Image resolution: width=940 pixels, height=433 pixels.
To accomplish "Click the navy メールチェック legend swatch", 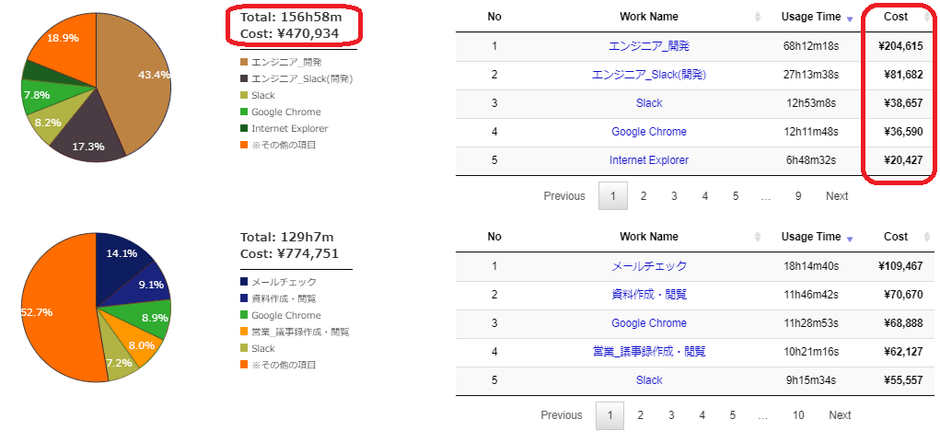I will point(245,283).
